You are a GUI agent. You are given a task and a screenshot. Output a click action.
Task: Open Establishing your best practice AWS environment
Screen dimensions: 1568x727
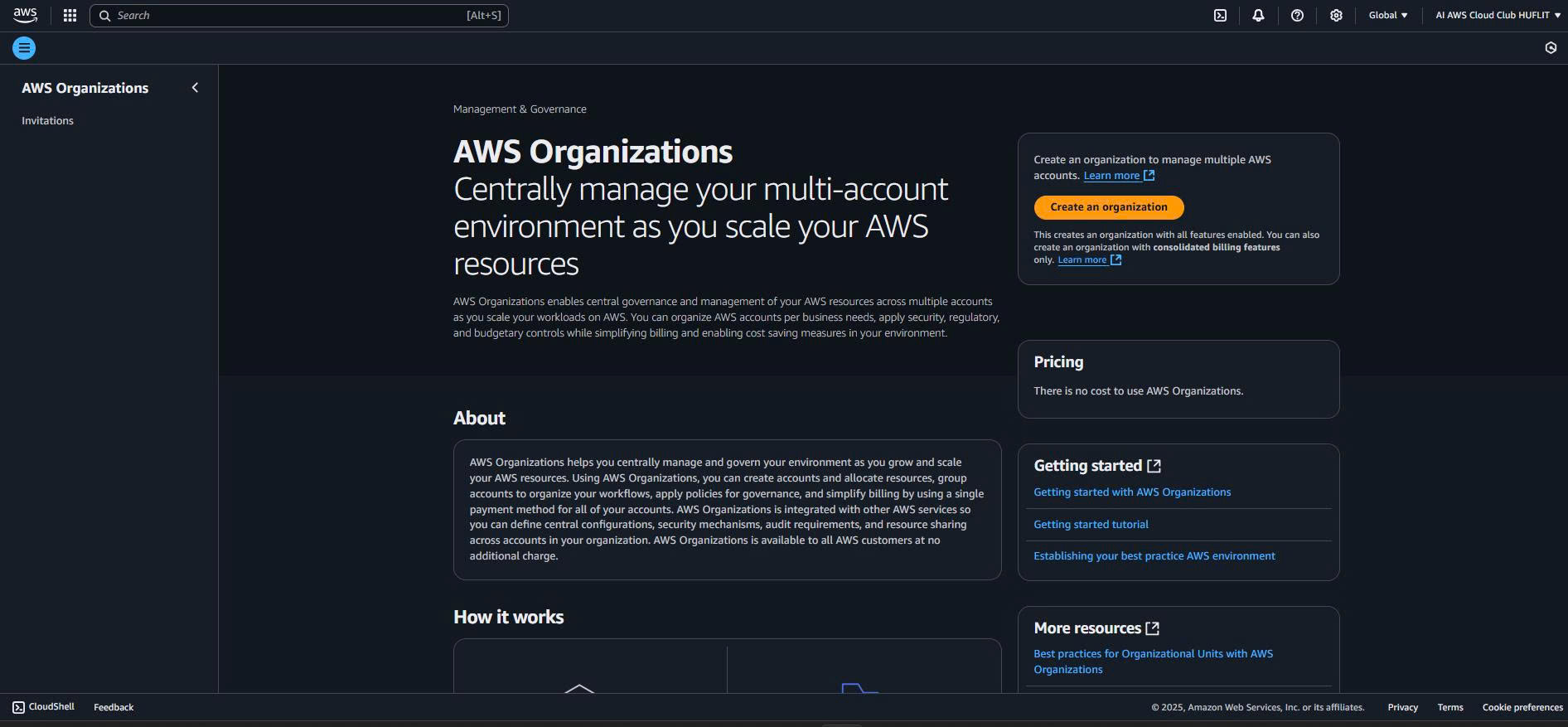[1154, 556]
